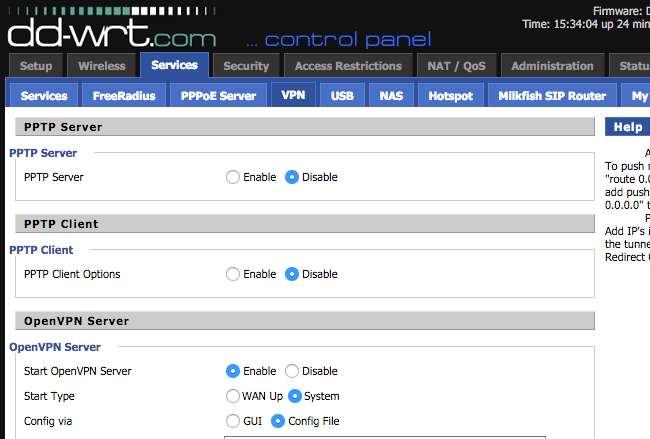Open the PPPoE Server sub-tab
This screenshot has width=650, height=439.
click(218, 95)
